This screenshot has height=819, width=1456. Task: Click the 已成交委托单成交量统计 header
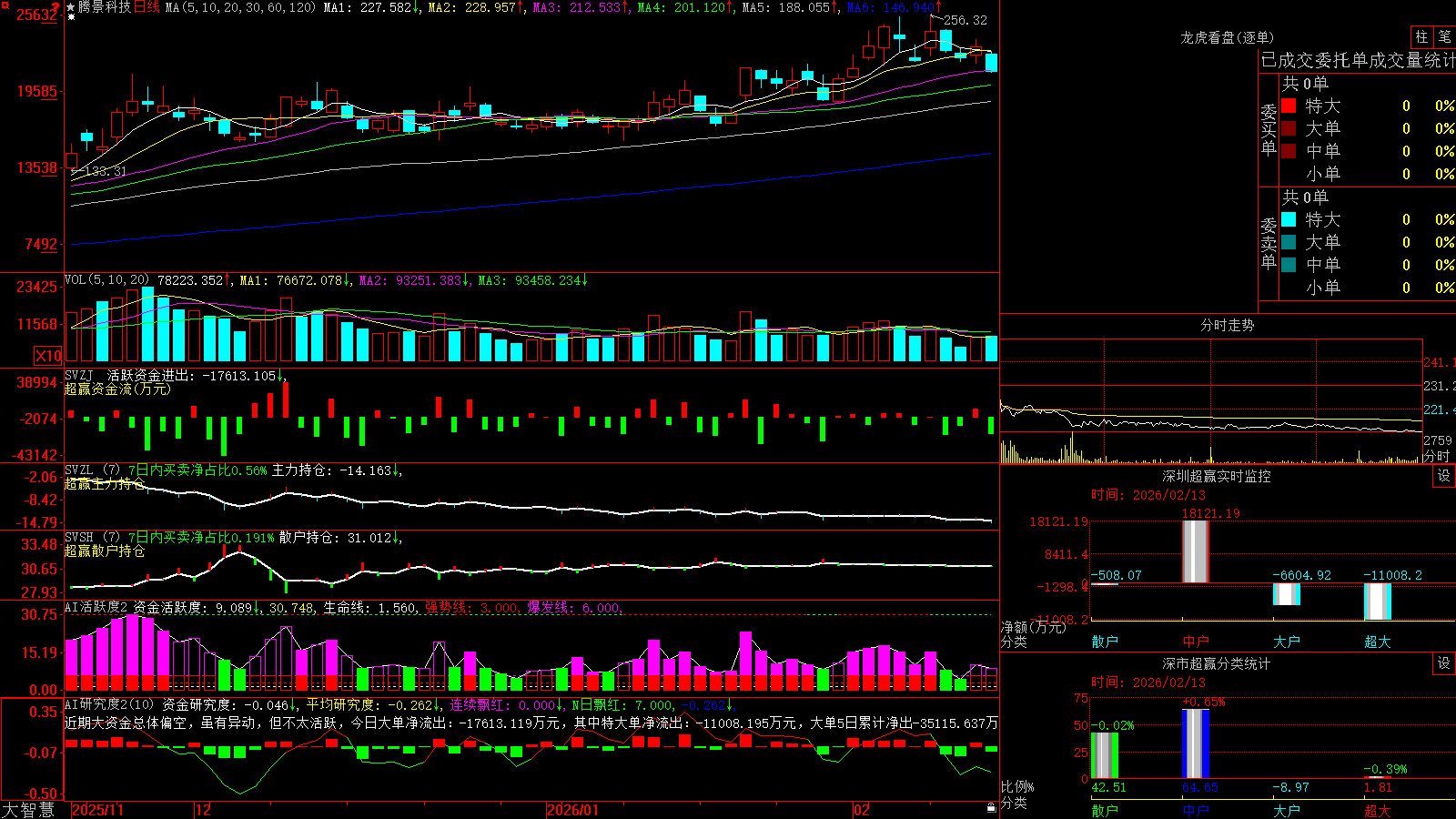[x=1358, y=60]
